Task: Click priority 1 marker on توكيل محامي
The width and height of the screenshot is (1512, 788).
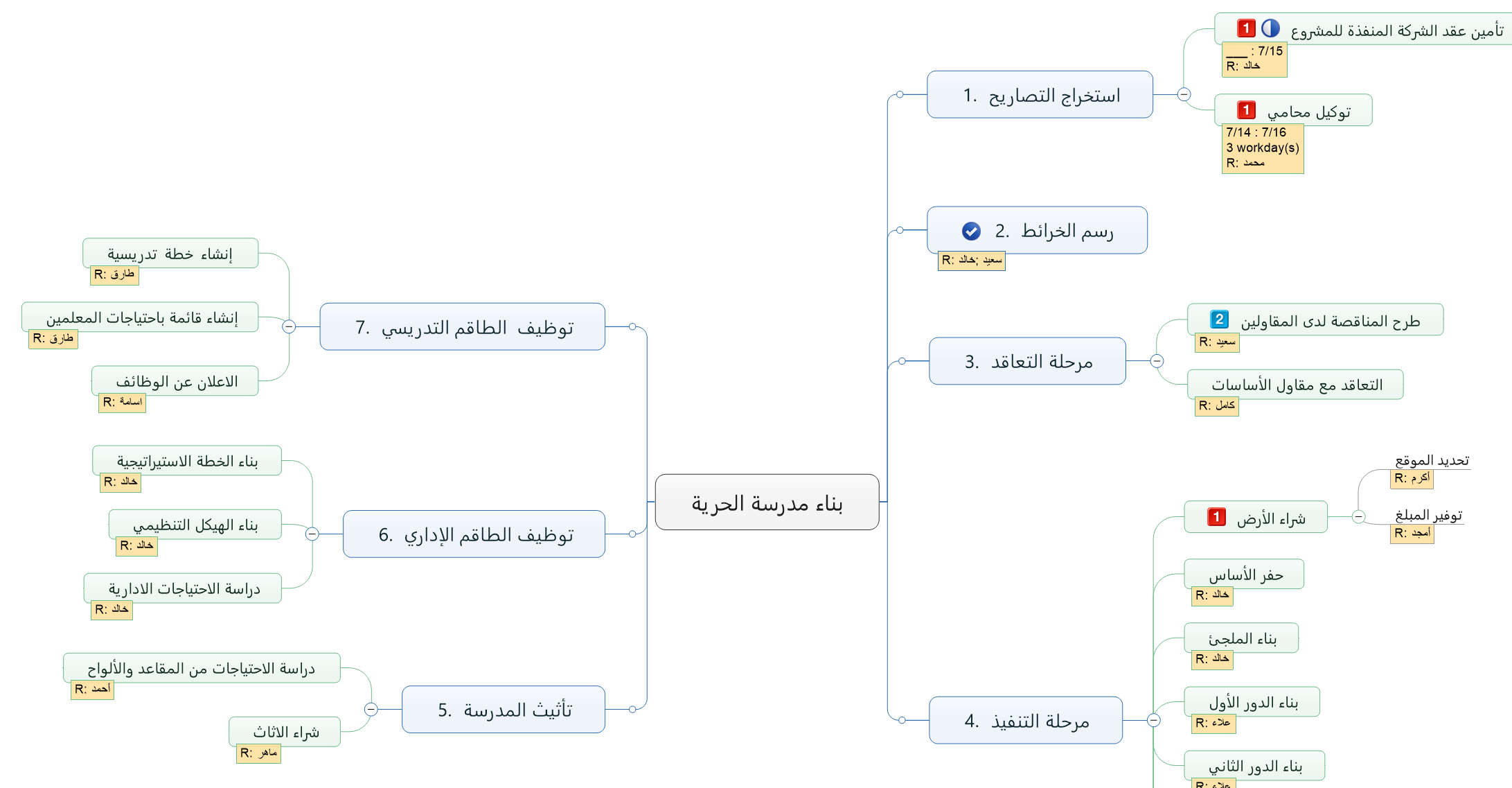Action: point(1246,110)
